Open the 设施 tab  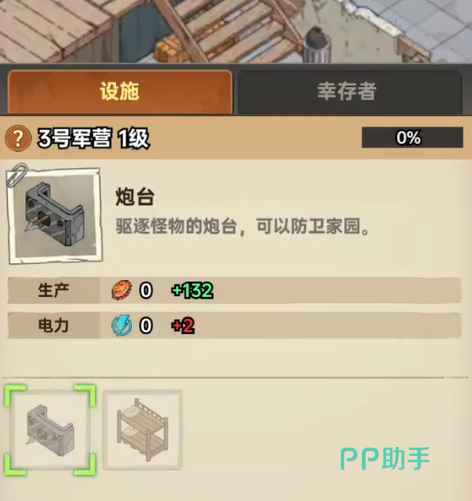click(120, 91)
